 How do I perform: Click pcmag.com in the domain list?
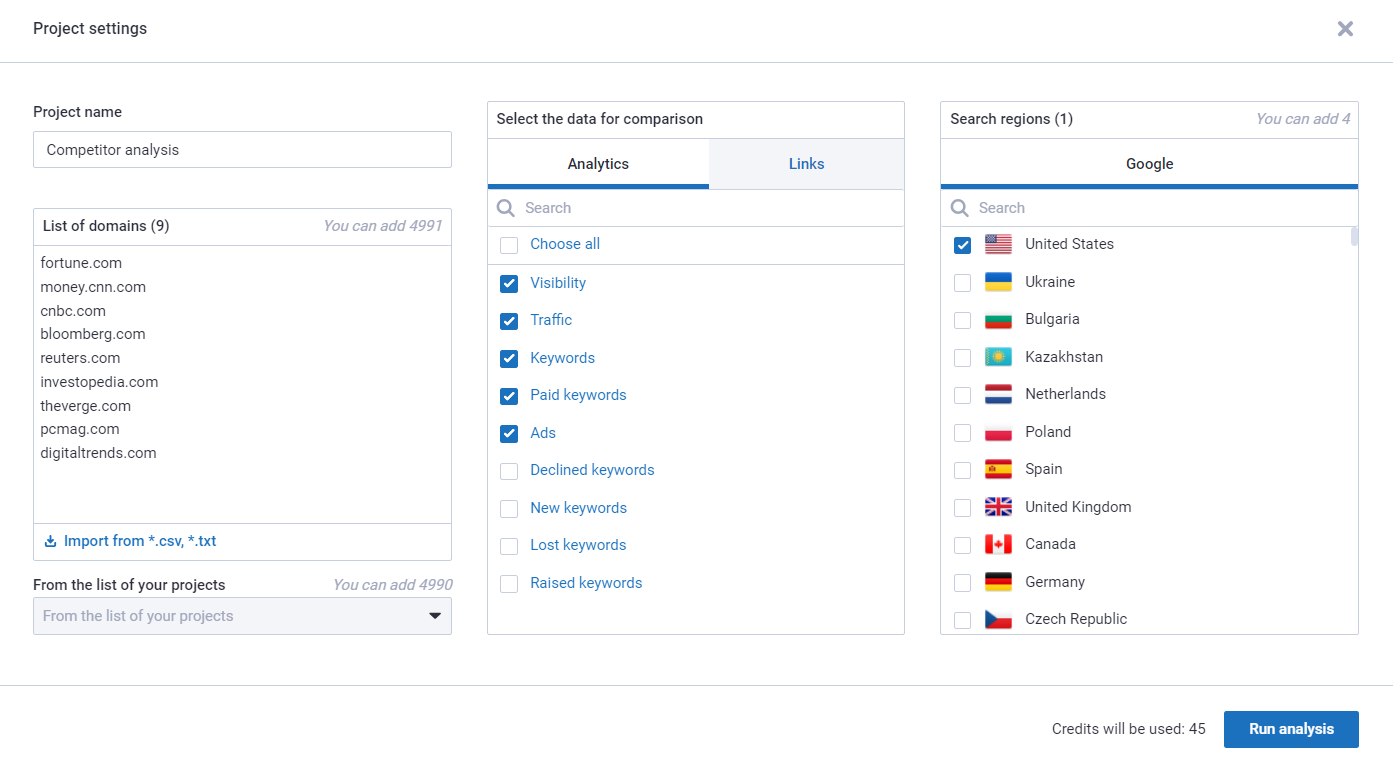[80, 429]
